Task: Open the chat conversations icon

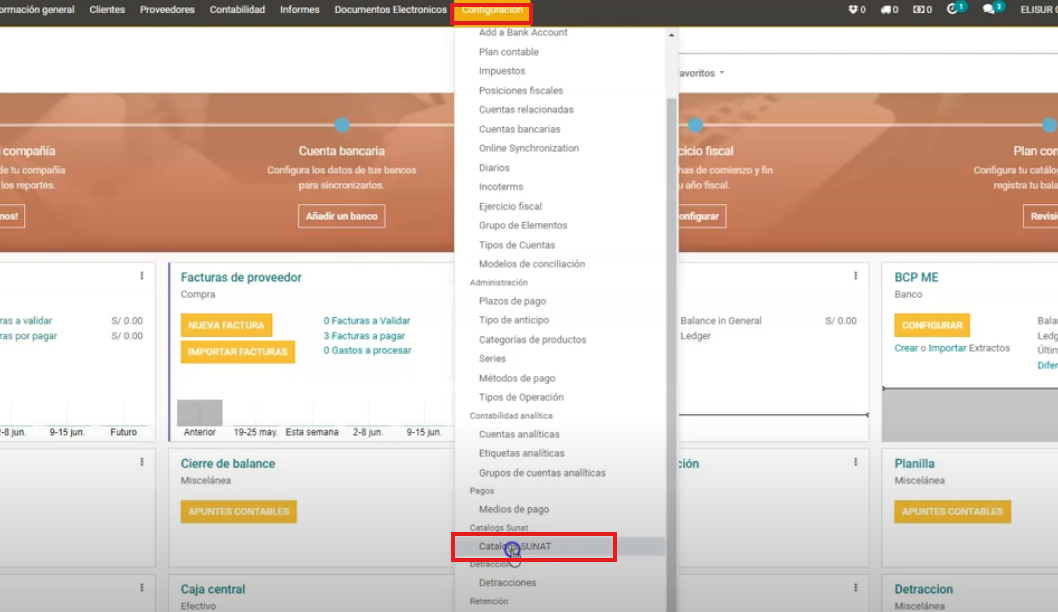Action: click(989, 10)
